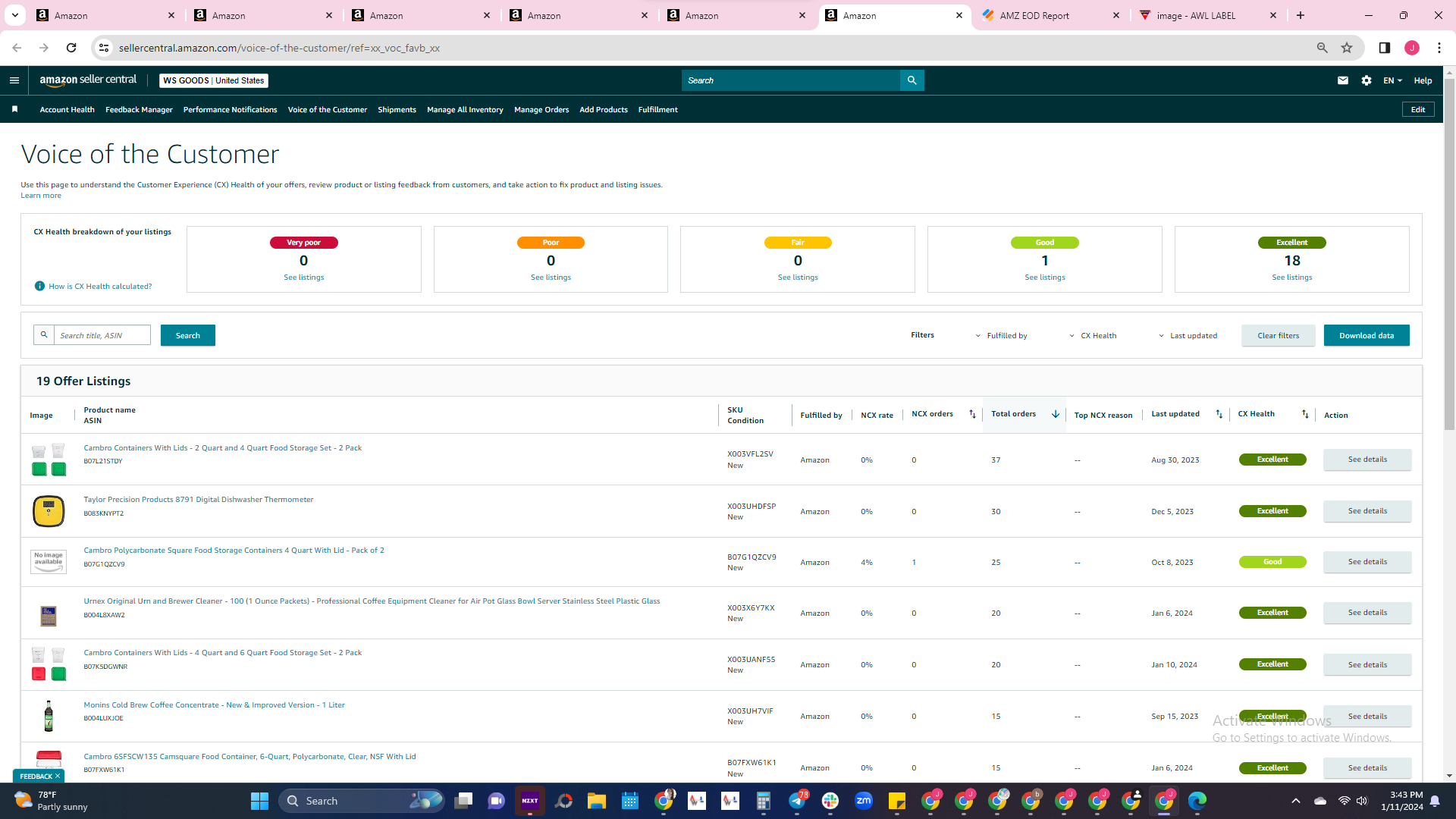1456x819 pixels.
Task: Click the Cambro 2 Quart containers thumbnail
Action: tap(49, 460)
